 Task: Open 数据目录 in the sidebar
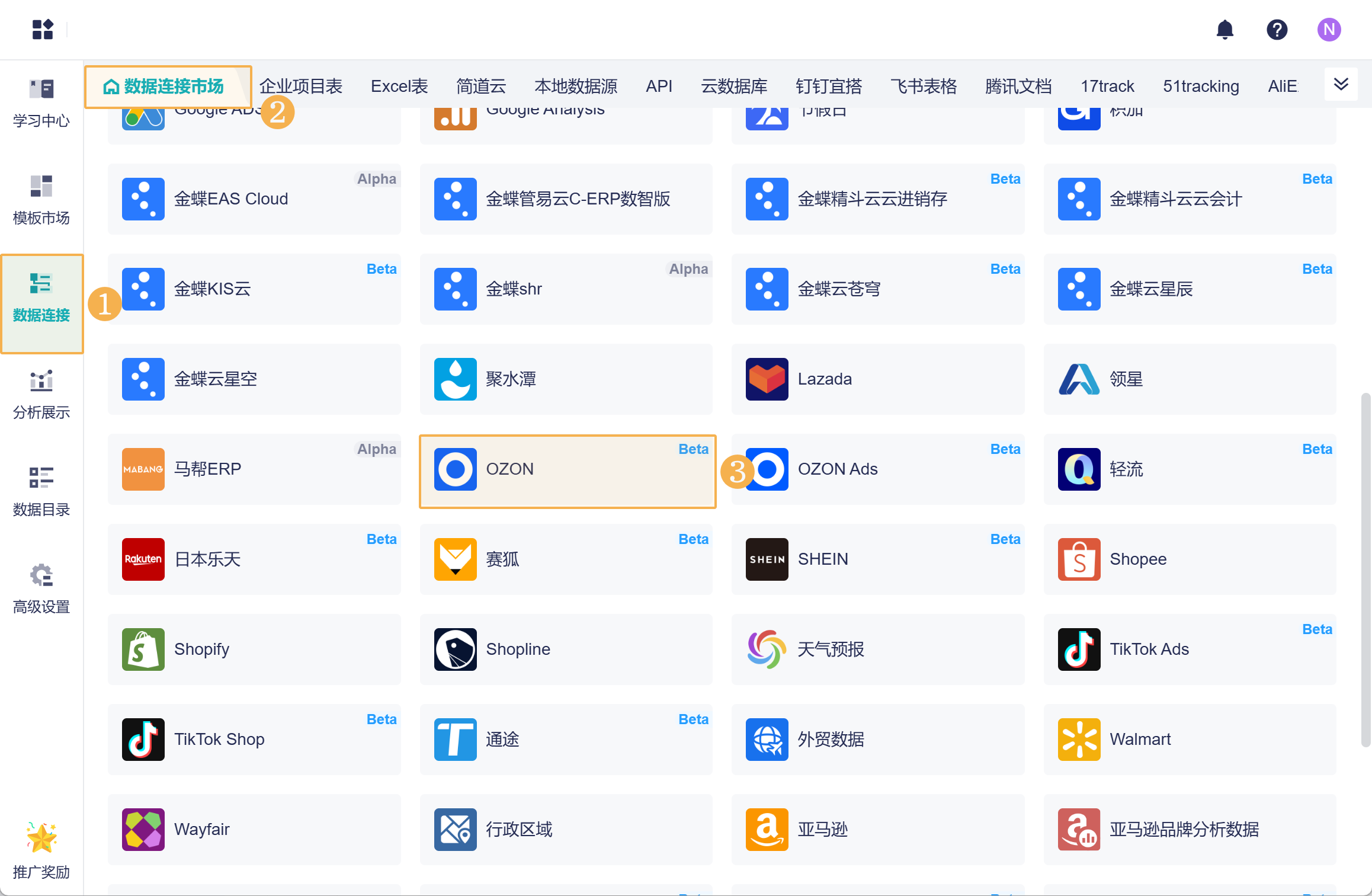41,492
